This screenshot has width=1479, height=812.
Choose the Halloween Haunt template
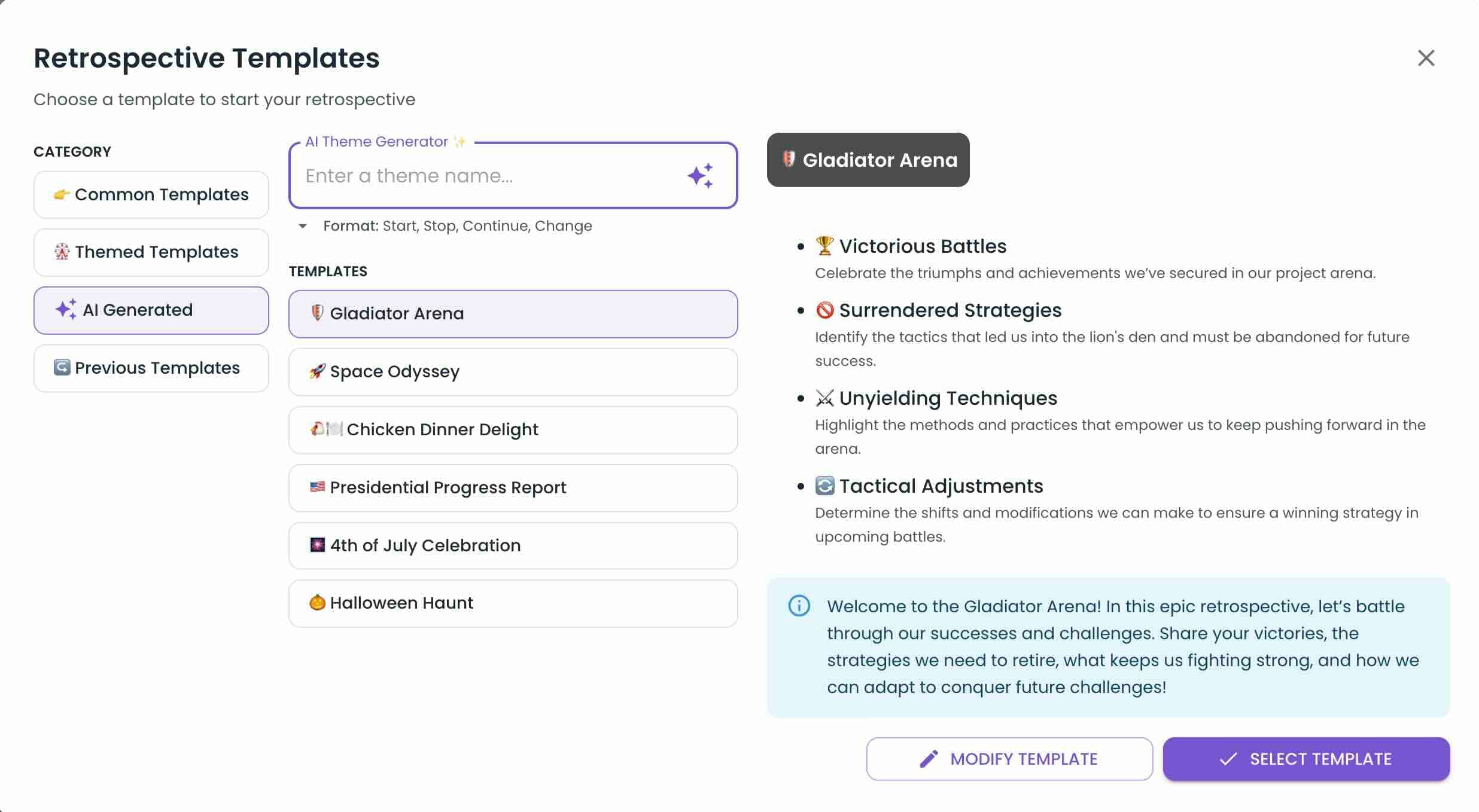pyautogui.click(x=513, y=603)
